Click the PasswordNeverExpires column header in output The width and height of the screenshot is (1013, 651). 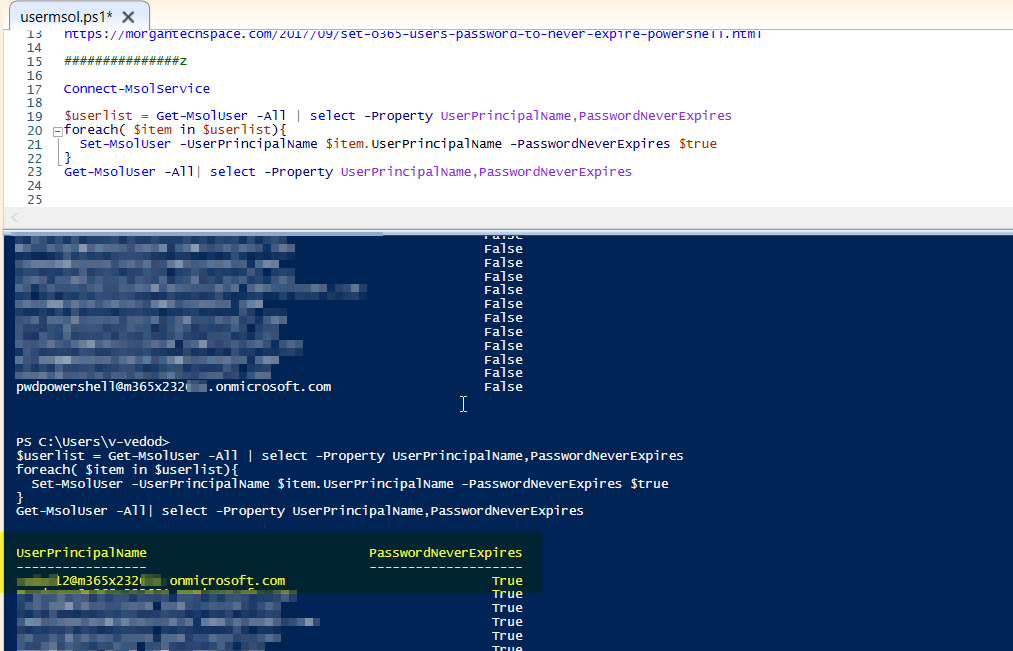click(446, 553)
